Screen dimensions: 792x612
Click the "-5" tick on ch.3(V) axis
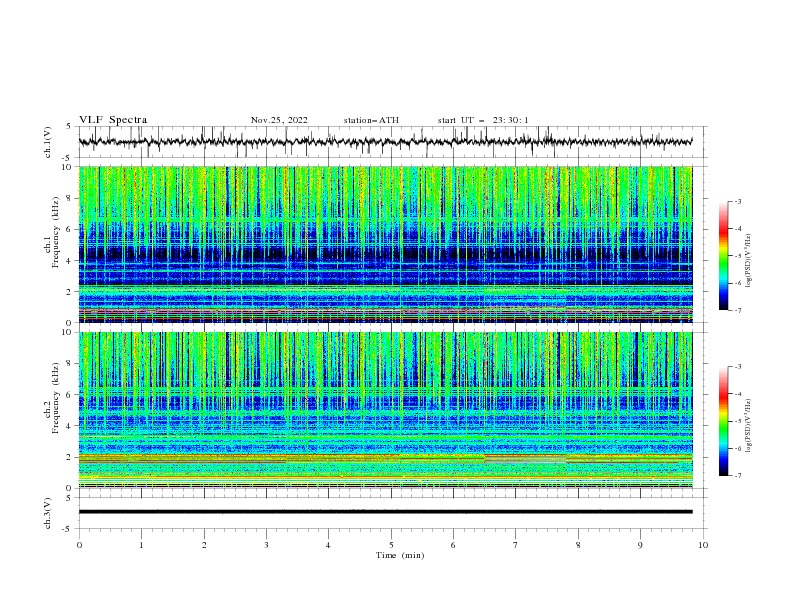[x=68, y=529]
